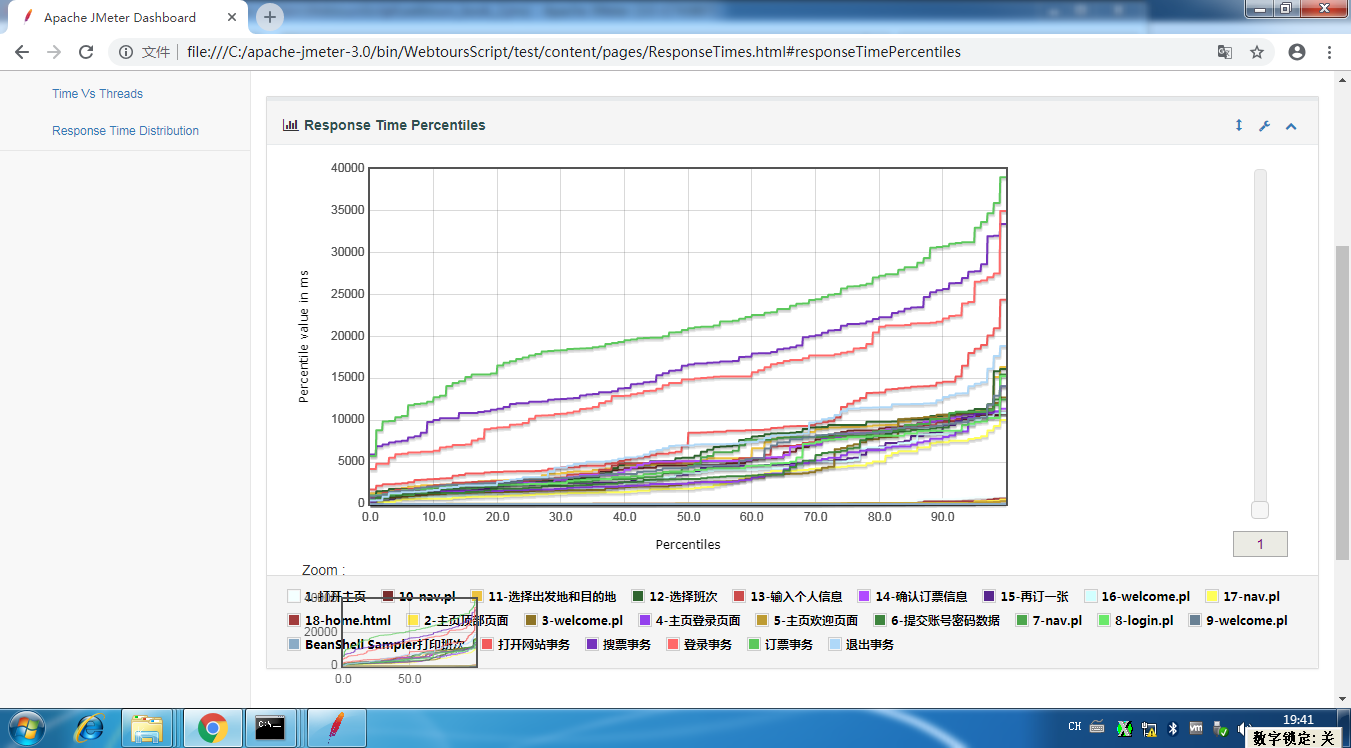Toggle the 17-nav.pl legend series
The height and width of the screenshot is (748, 1351).
[1243, 597]
